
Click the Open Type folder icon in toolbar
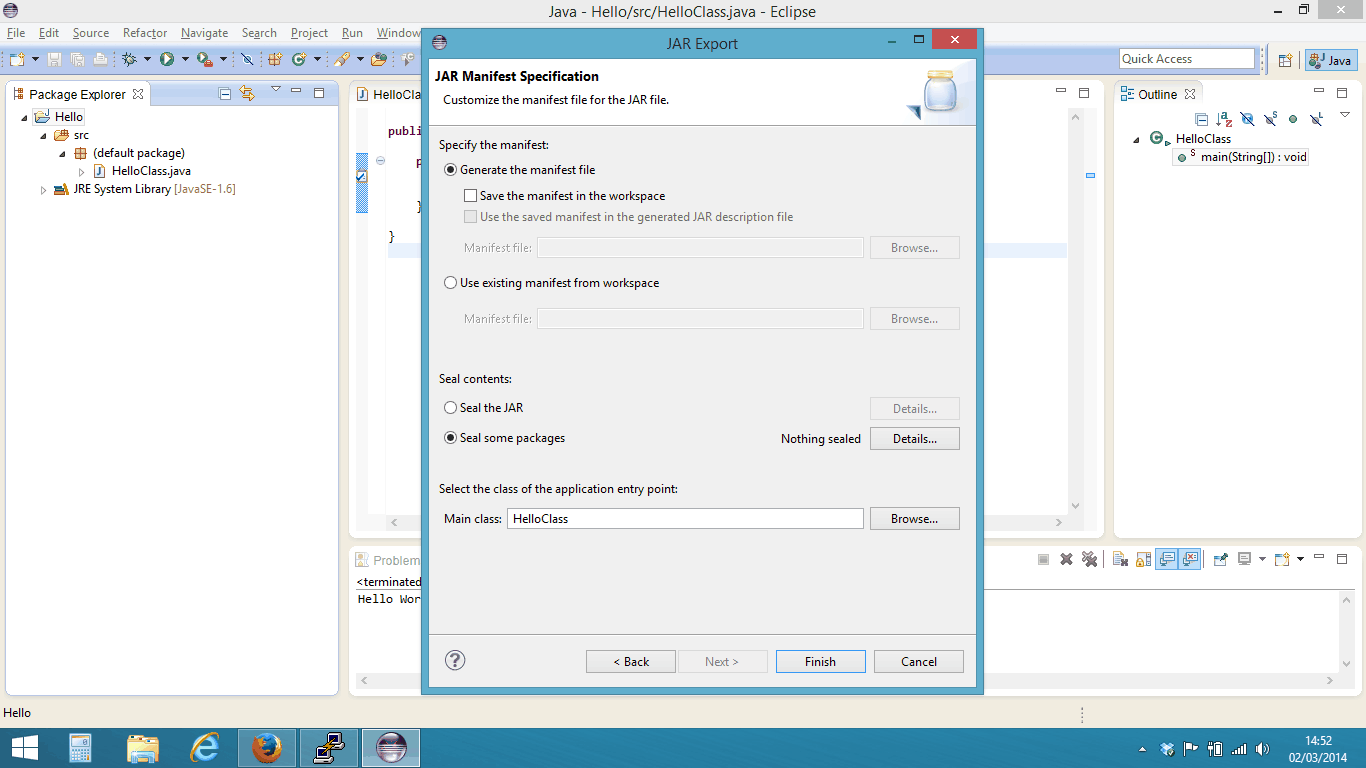click(379, 59)
